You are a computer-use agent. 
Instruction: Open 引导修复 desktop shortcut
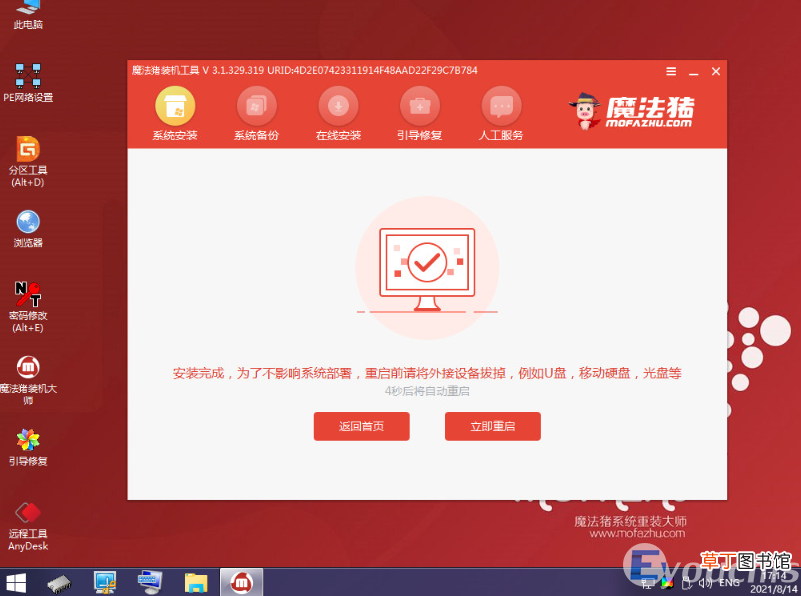pos(28,448)
